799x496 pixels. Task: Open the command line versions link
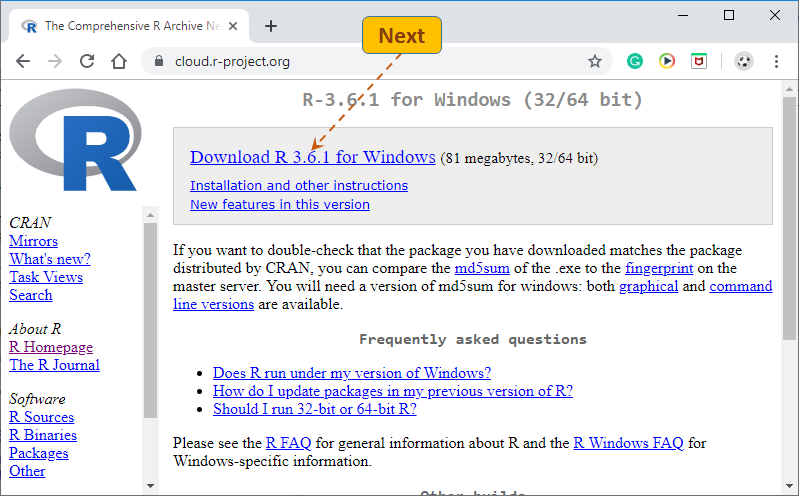[x=740, y=286]
